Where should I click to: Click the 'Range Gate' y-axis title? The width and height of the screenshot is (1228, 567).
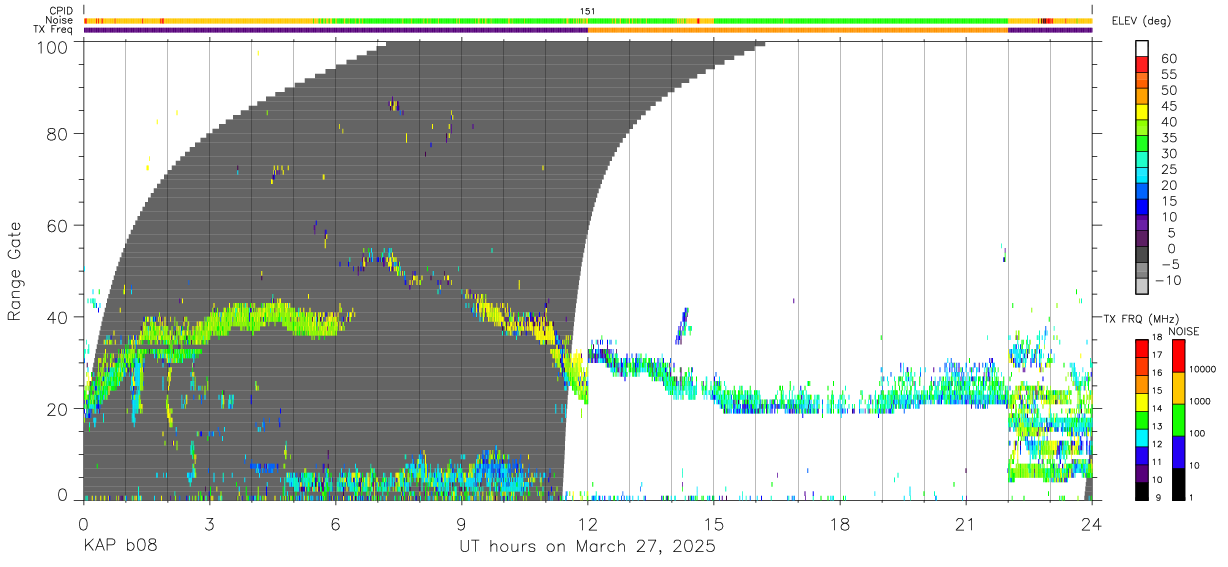click(15, 271)
